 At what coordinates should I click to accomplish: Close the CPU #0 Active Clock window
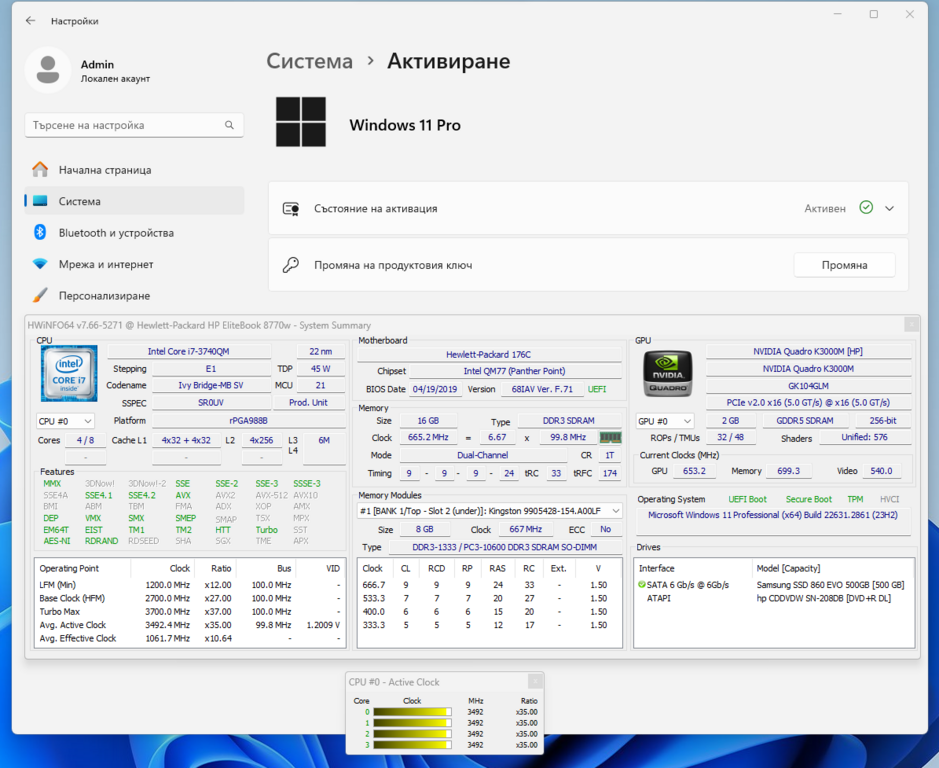click(534, 681)
